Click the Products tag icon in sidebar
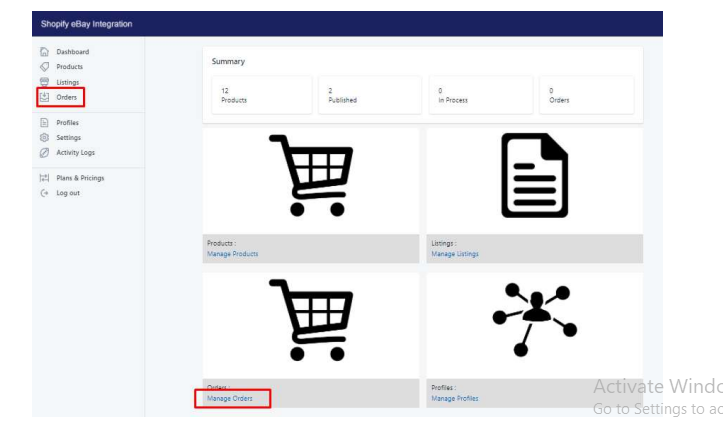The image size is (723, 424). [44, 67]
